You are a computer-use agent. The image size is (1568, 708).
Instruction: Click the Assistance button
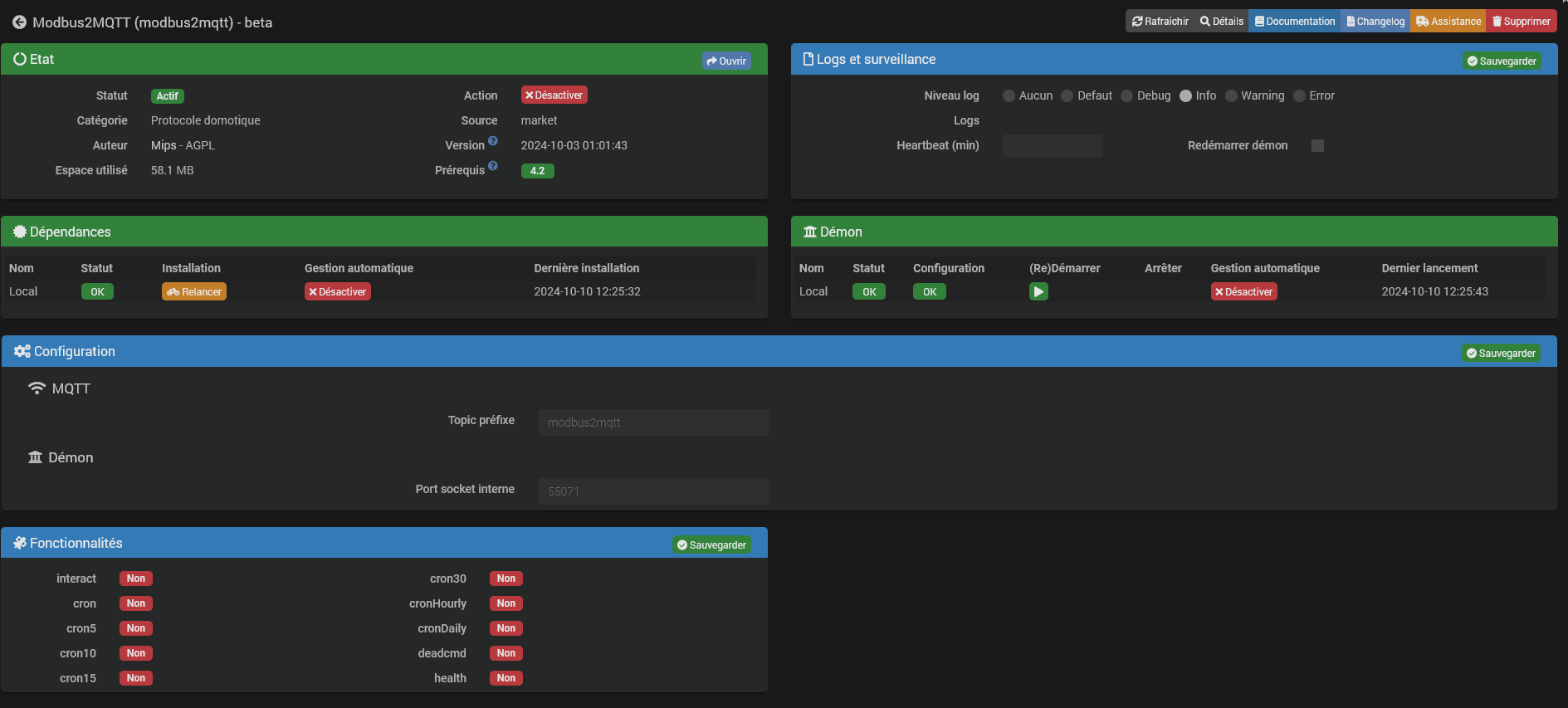tap(1448, 22)
